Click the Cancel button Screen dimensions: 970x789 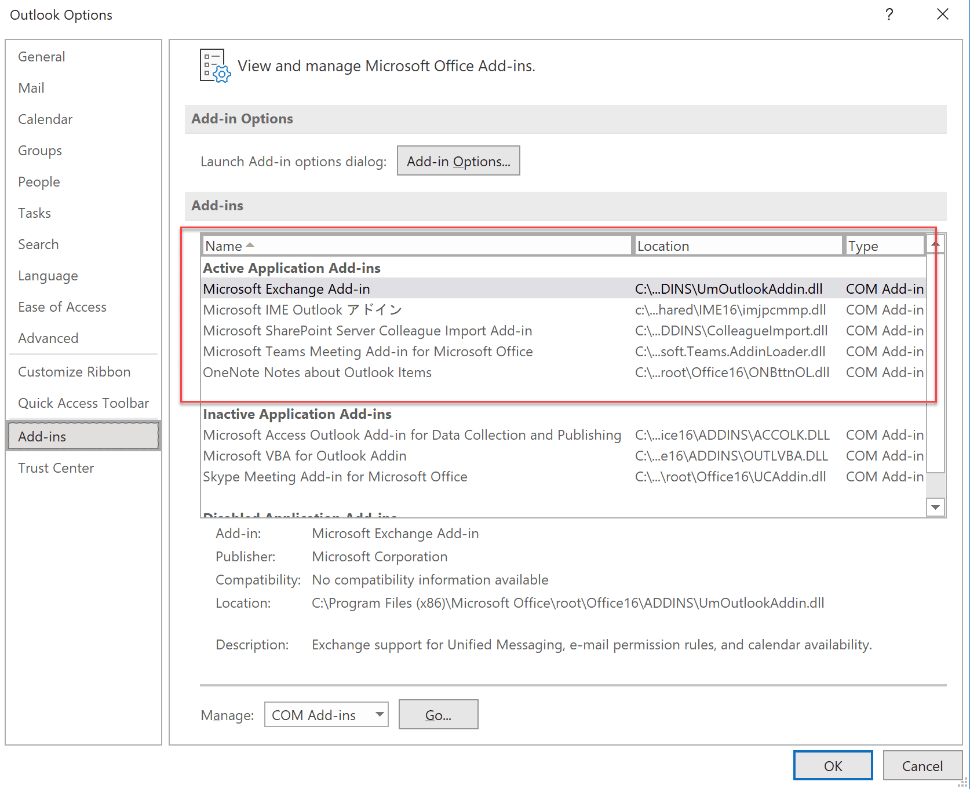click(x=922, y=765)
